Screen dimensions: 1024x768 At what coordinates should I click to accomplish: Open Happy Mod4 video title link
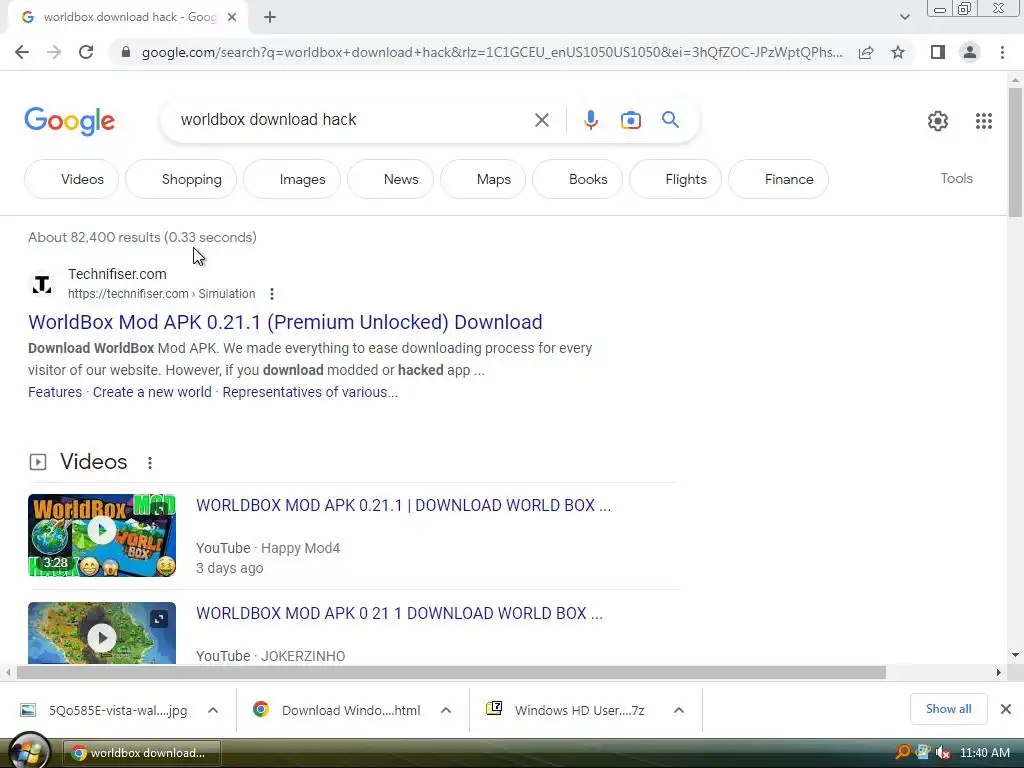[404, 505]
